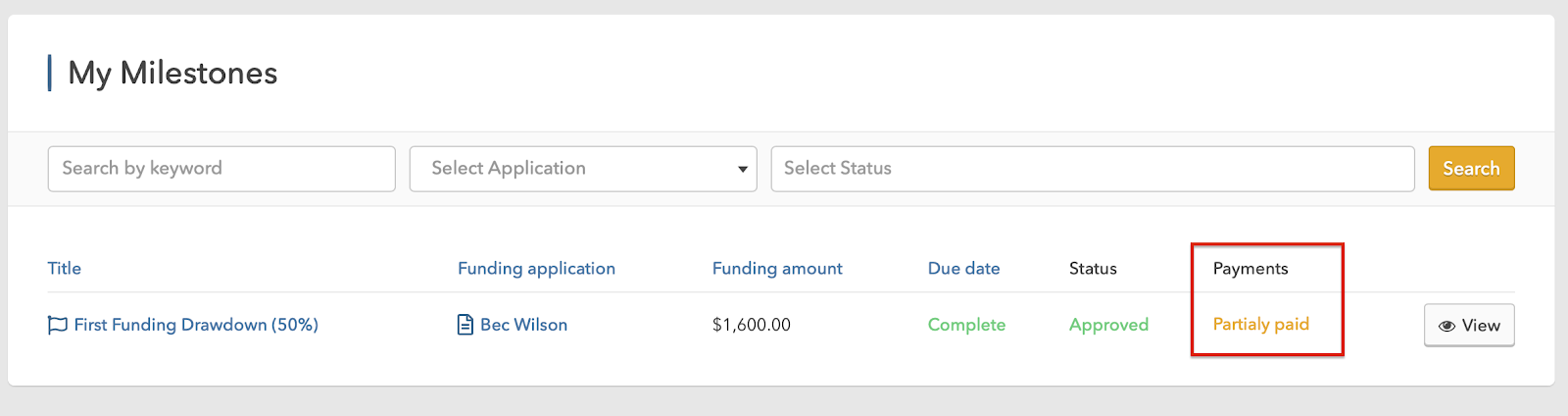Focus the Search by keyword field

pos(221,169)
